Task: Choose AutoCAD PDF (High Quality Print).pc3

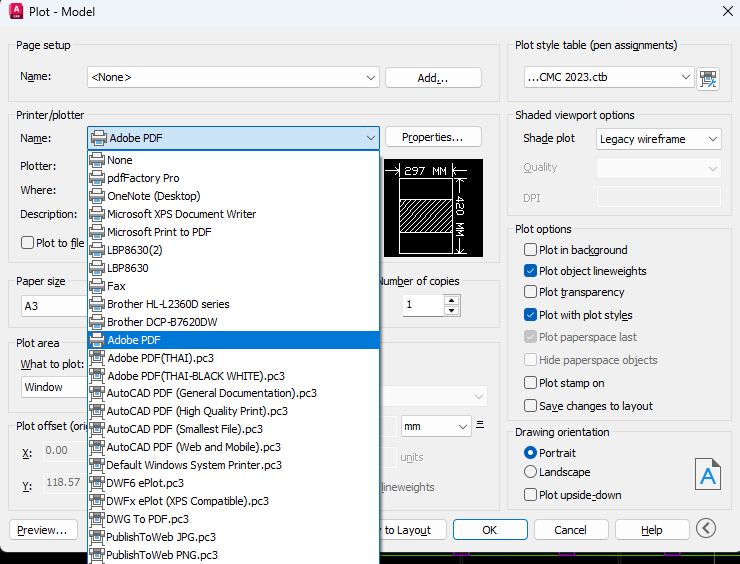Action: click(234, 411)
